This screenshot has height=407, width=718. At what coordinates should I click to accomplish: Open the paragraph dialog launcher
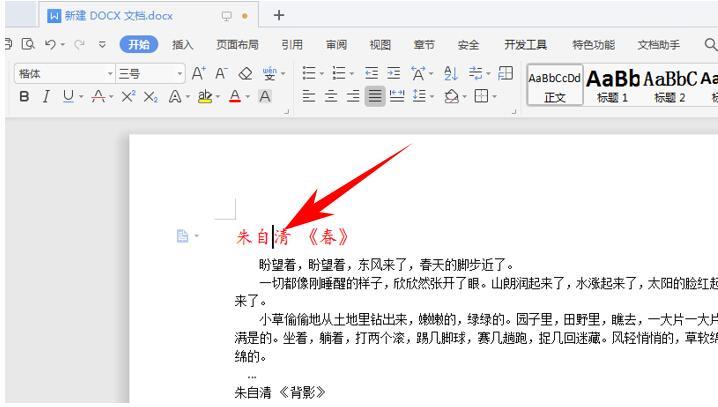click(x=514, y=111)
